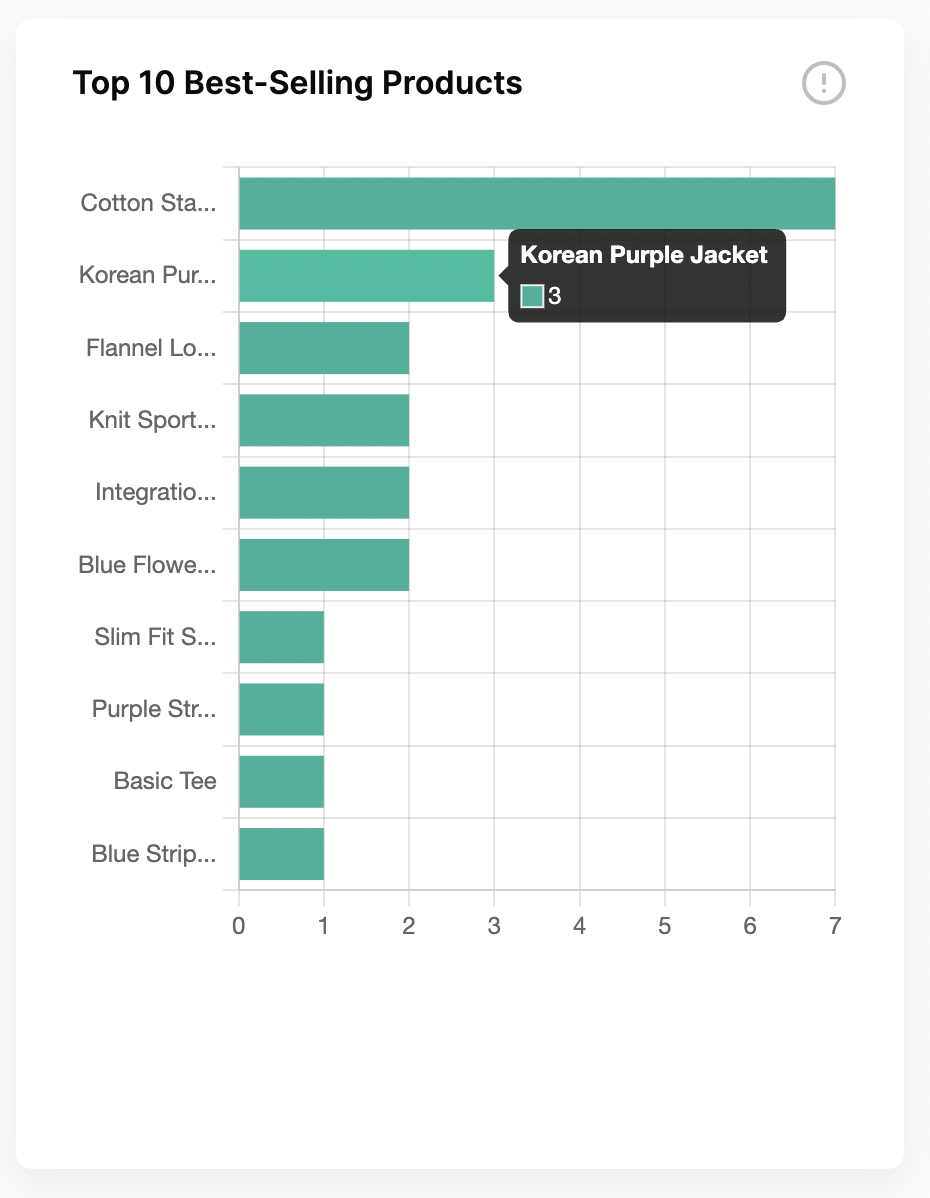Click the Korean Purple Jacket tooltip title
930x1198 pixels.
coord(643,254)
